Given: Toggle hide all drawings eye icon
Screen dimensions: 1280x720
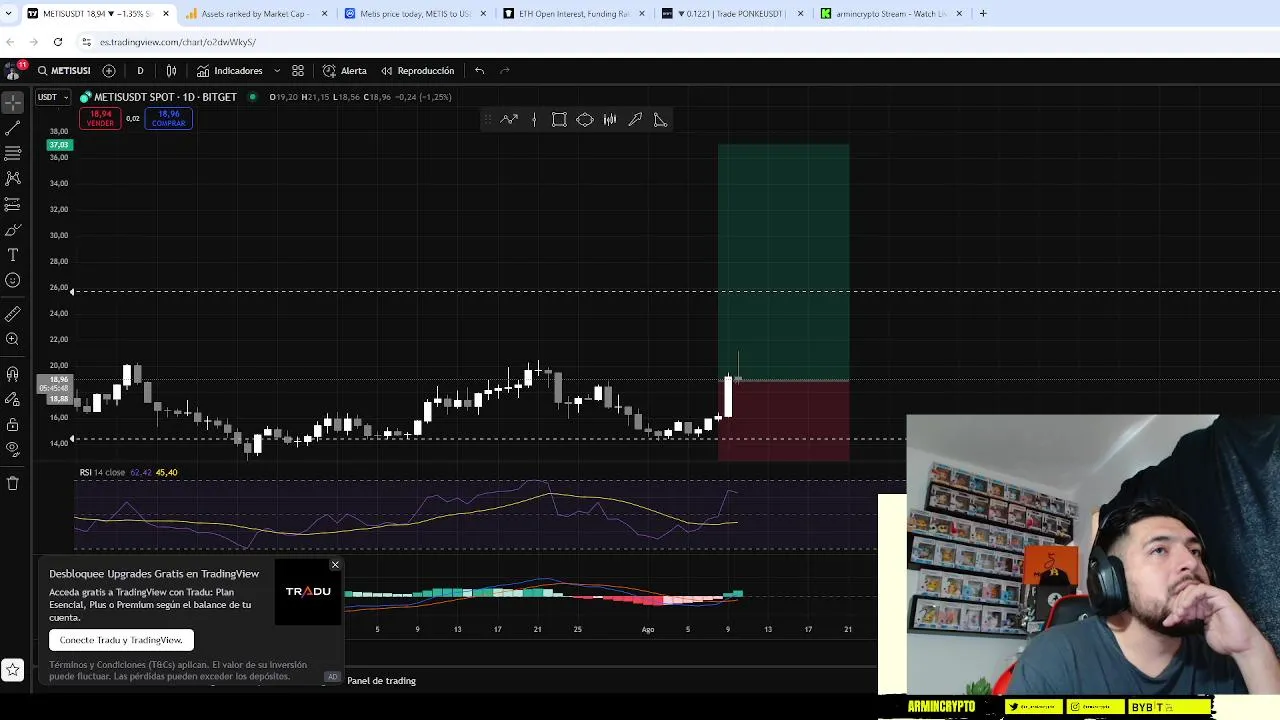Looking at the screenshot, I should tap(13, 449).
